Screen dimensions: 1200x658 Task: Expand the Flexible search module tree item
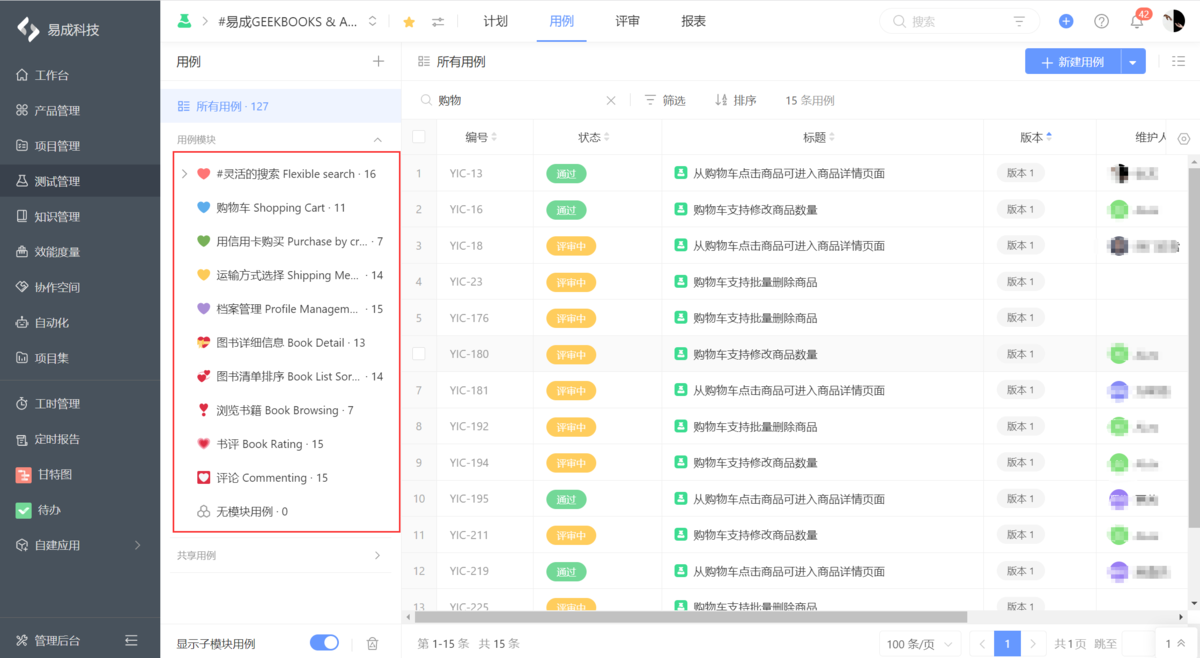(183, 171)
